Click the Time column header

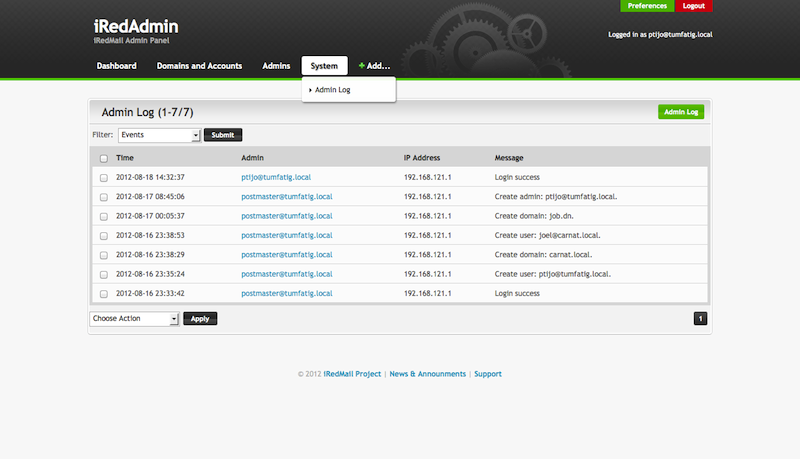pyautogui.click(x=125, y=158)
